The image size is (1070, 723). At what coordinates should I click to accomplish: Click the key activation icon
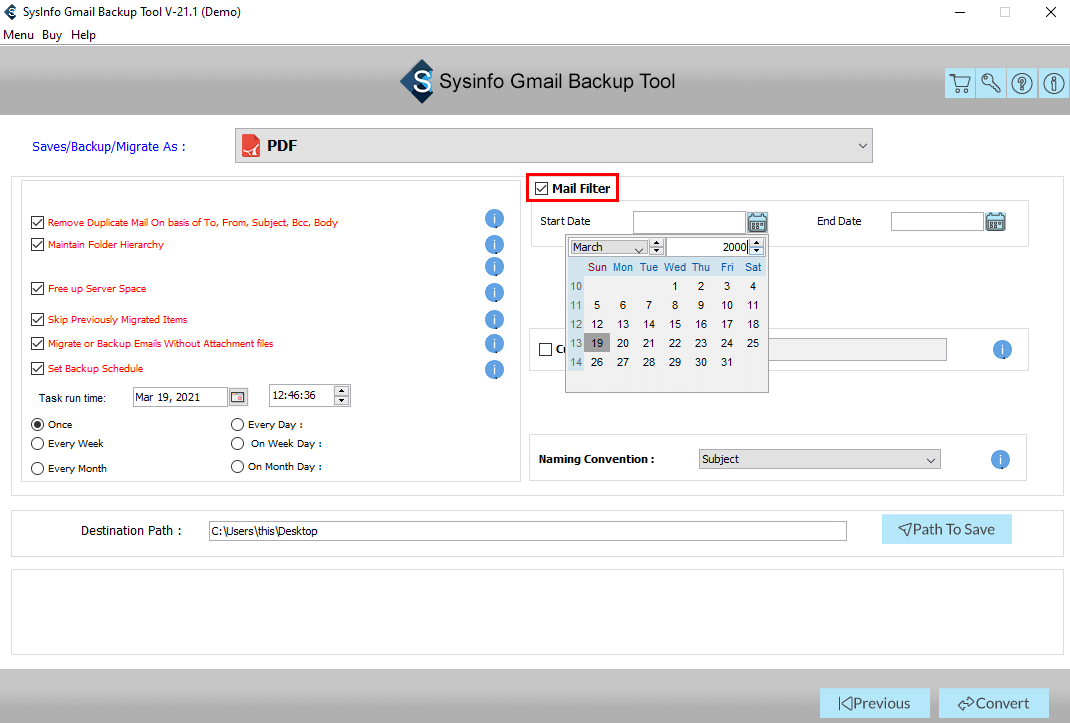(x=991, y=83)
